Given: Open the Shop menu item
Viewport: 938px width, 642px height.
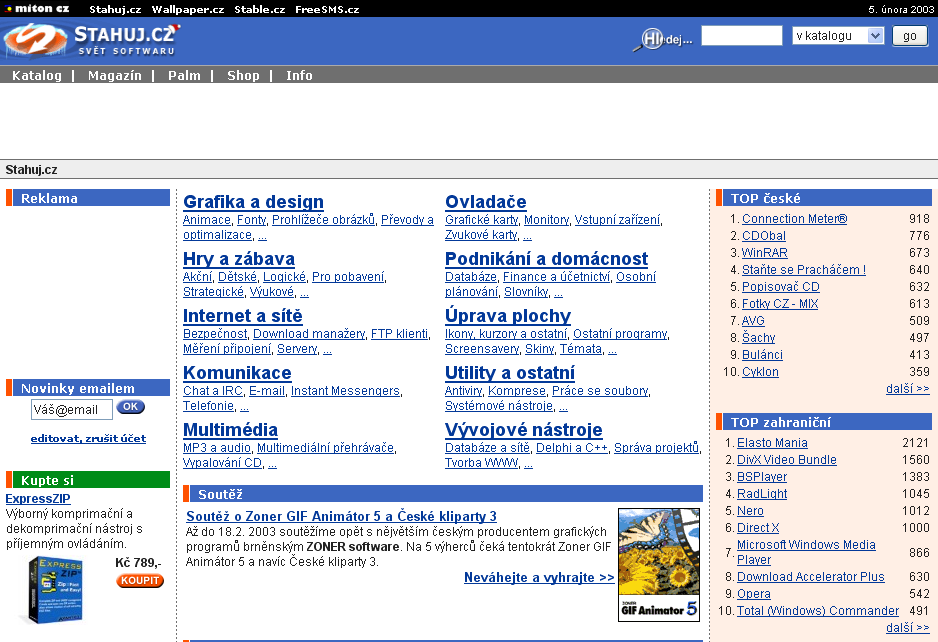Looking at the screenshot, I should [x=243, y=75].
